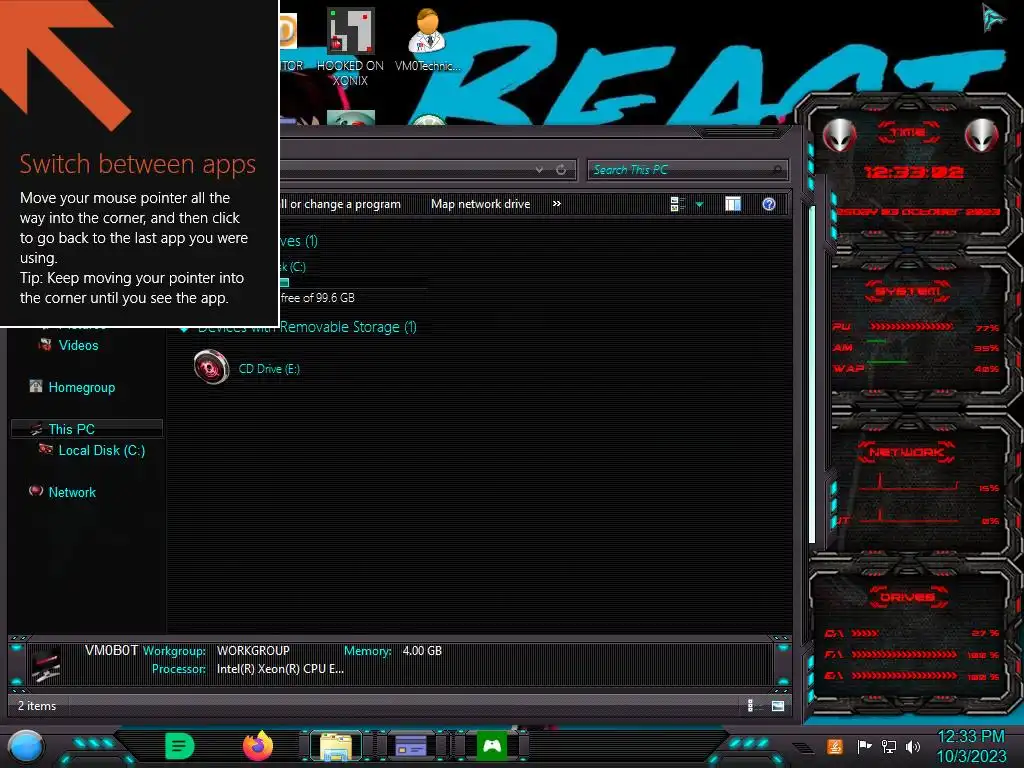Click the orange Java tray icon

pyautogui.click(x=835, y=746)
